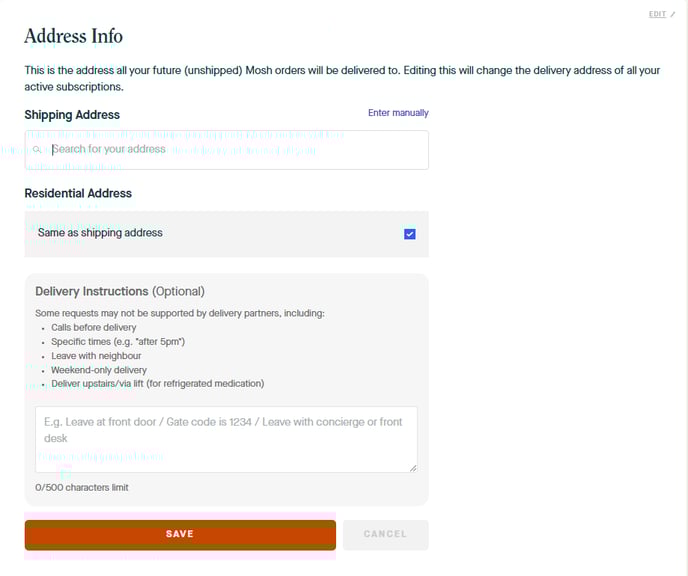The image size is (688, 576).
Task: Click the delivery instructions textarea resize handle
Action: pos(412,467)
